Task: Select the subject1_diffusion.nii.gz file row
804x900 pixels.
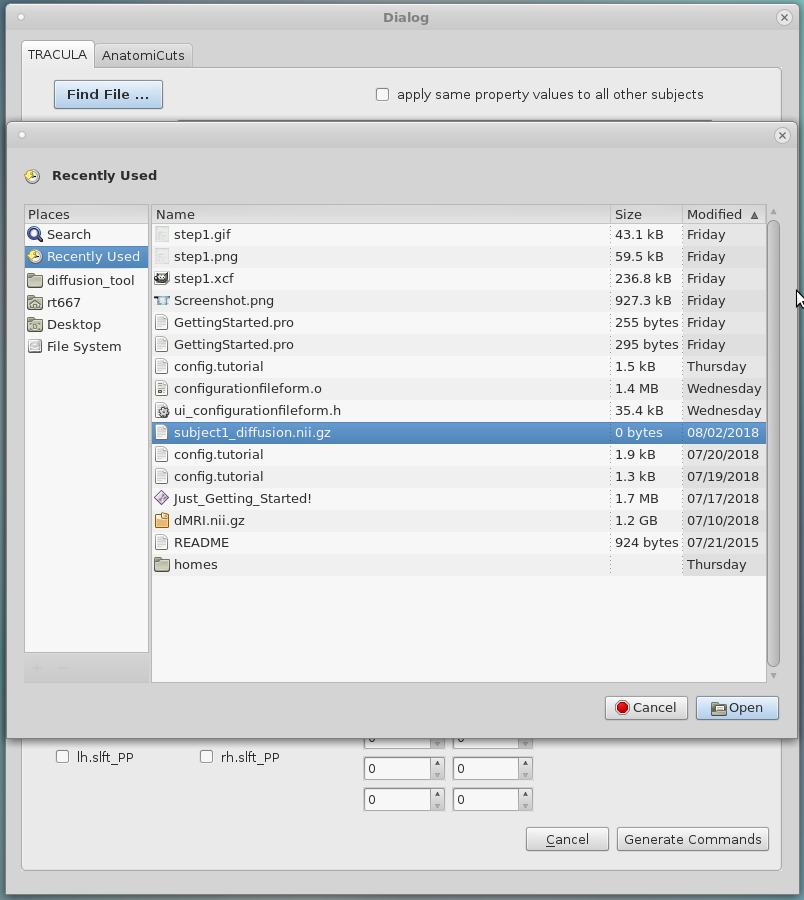Action: 380,433
